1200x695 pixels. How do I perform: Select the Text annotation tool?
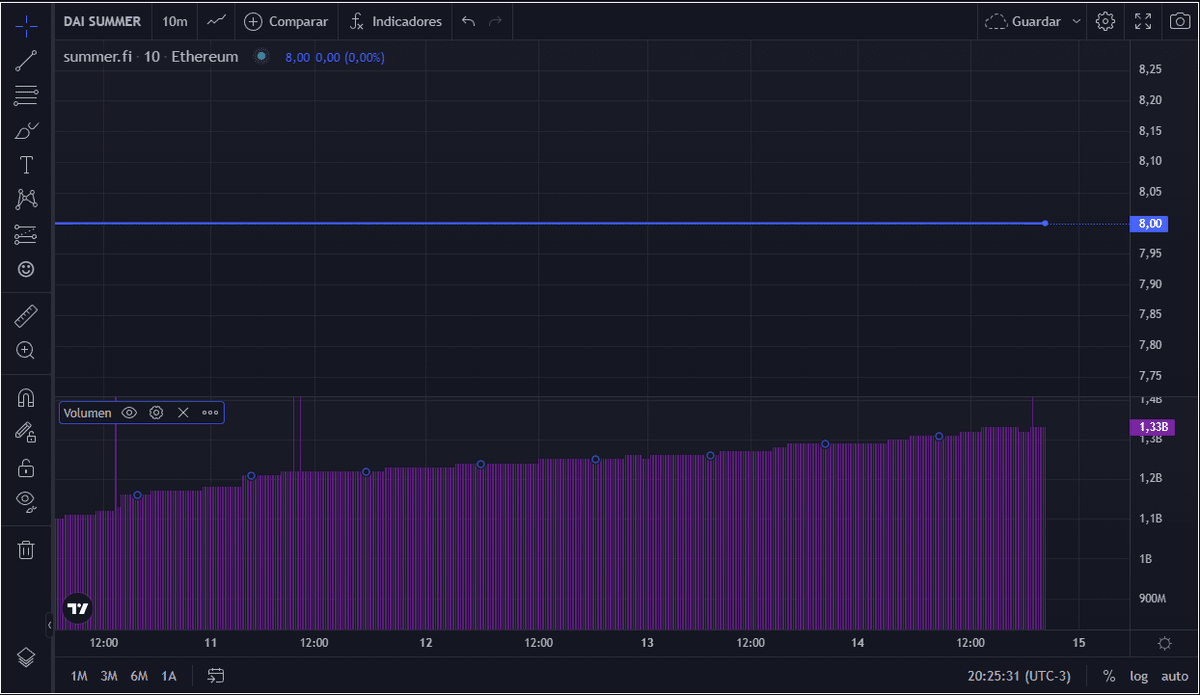point(26,165)
